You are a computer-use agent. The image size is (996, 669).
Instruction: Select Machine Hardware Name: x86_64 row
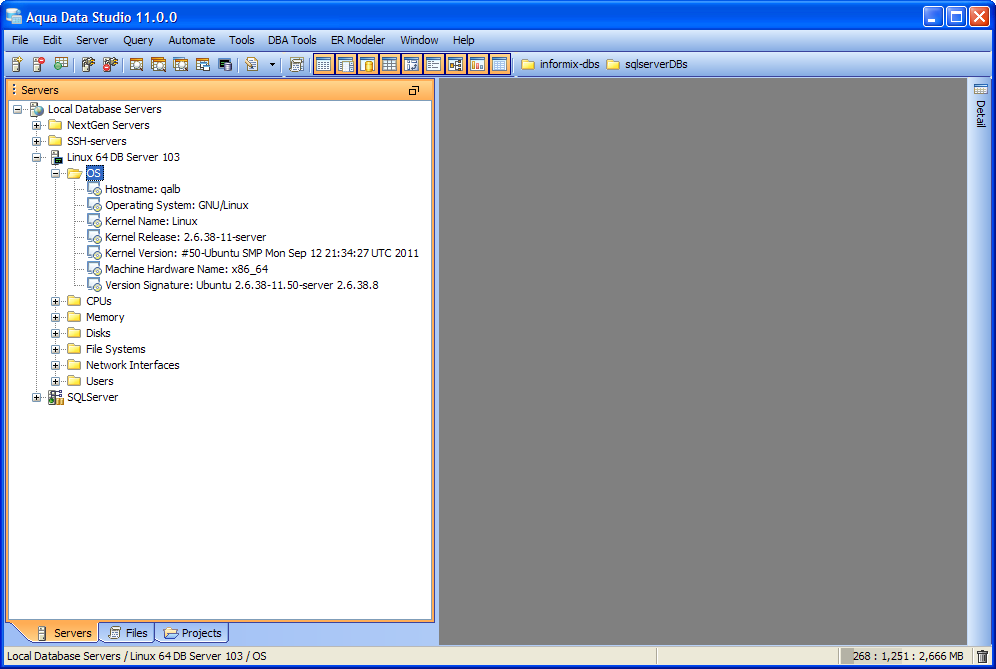click(186, 269)
